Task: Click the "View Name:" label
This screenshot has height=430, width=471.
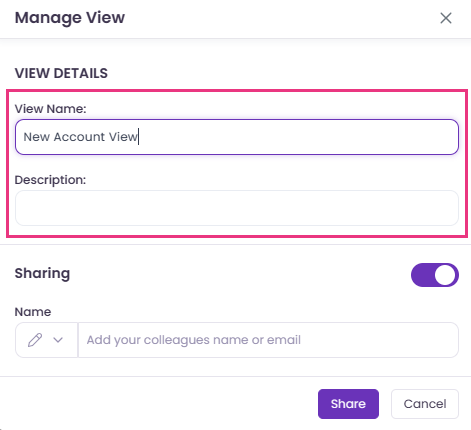Action: click(x=50, y=109)
